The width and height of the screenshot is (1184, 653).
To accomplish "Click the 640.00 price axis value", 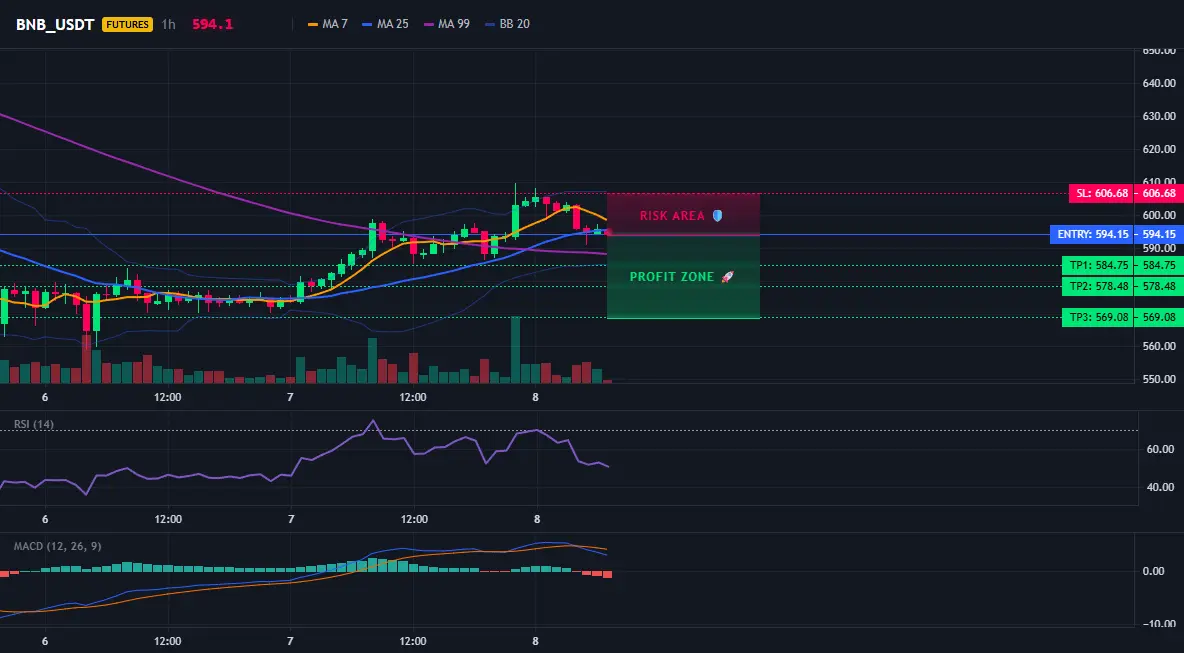I will (x=1159, y=83).
